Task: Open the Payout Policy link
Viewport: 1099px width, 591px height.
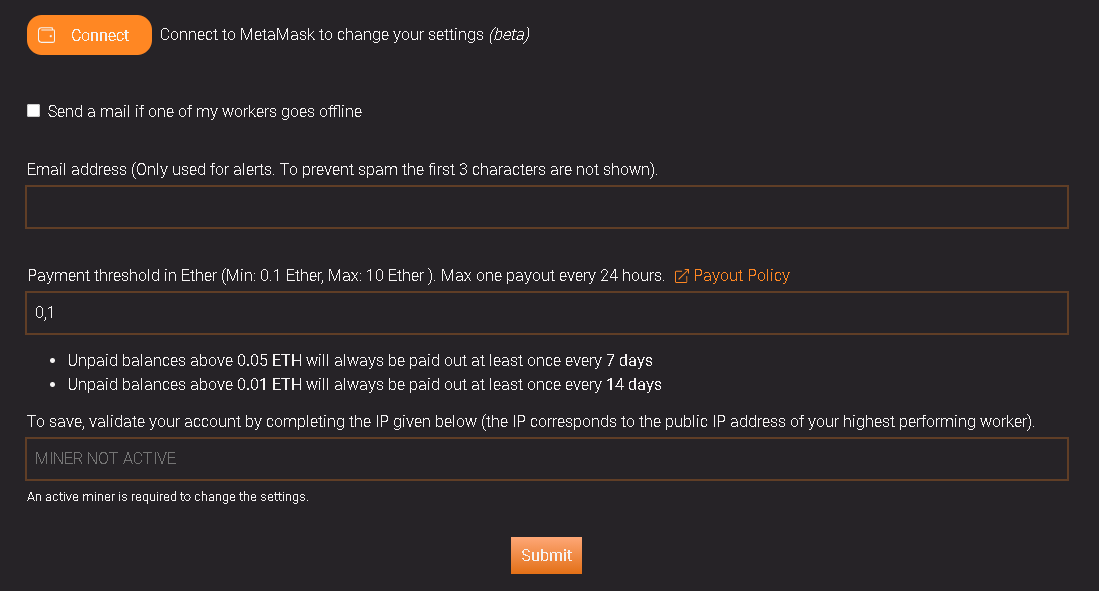Action: coord(741,276)
